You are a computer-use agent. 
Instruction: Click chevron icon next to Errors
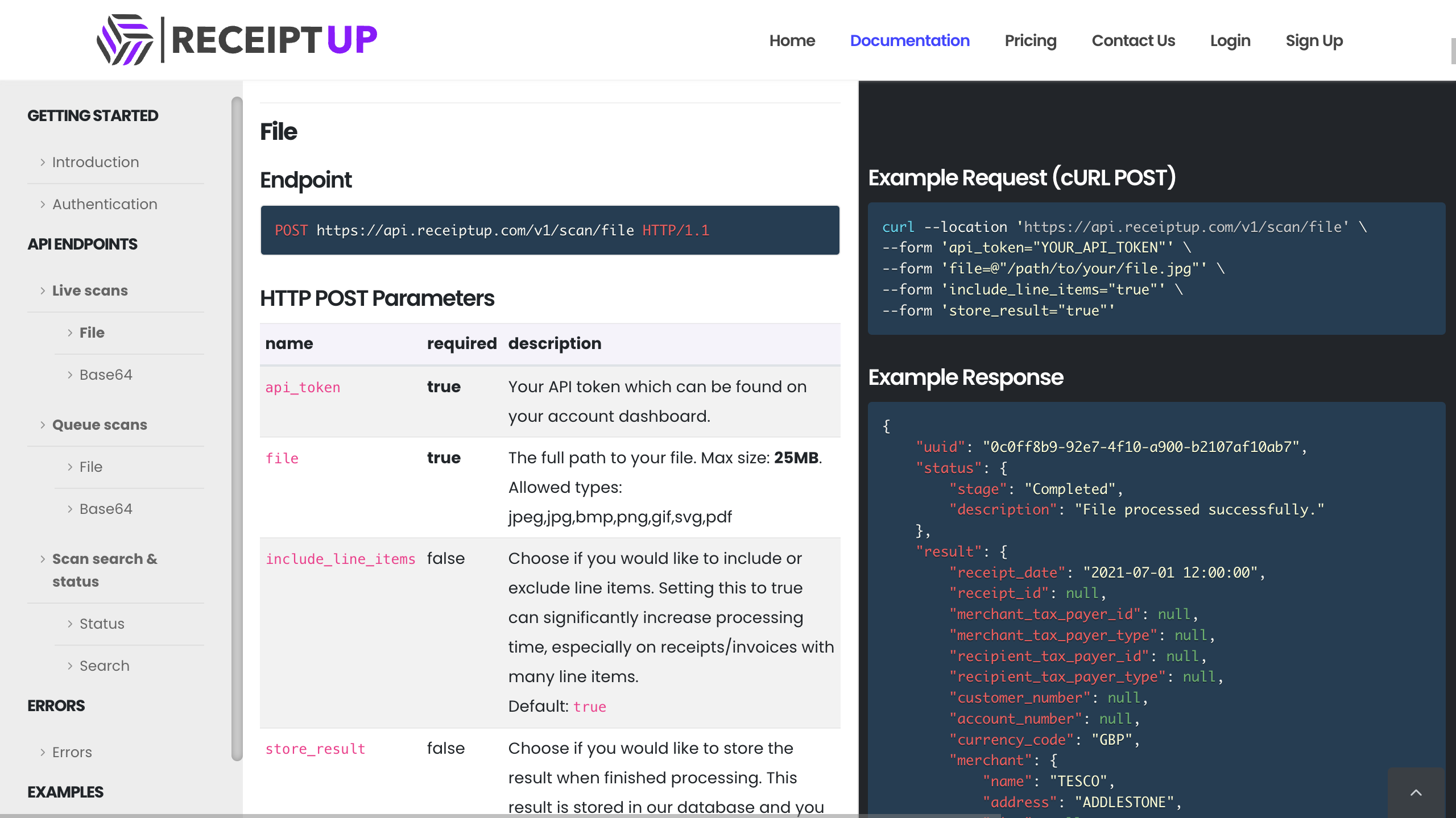tap(43, 753)
